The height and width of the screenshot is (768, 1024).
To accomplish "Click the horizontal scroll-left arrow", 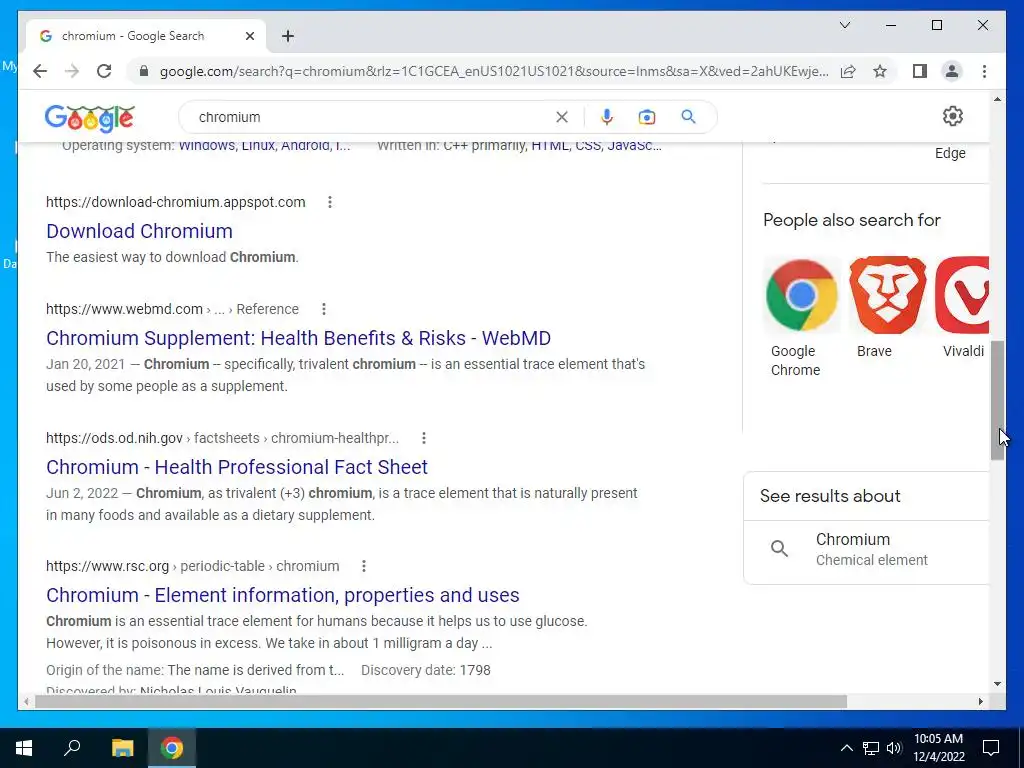I will (x=26, y=701).
